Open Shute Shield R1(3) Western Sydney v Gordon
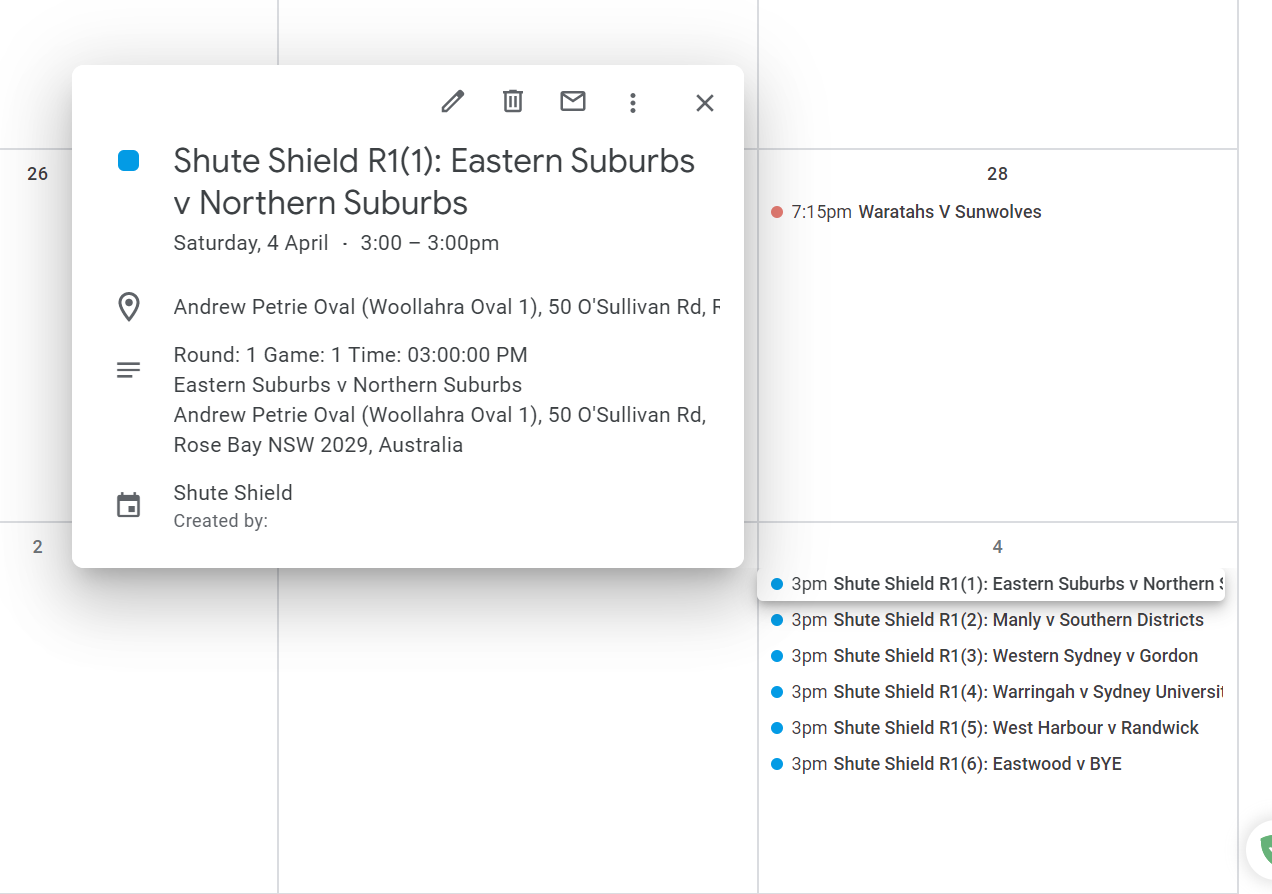 tap(991, 656)
